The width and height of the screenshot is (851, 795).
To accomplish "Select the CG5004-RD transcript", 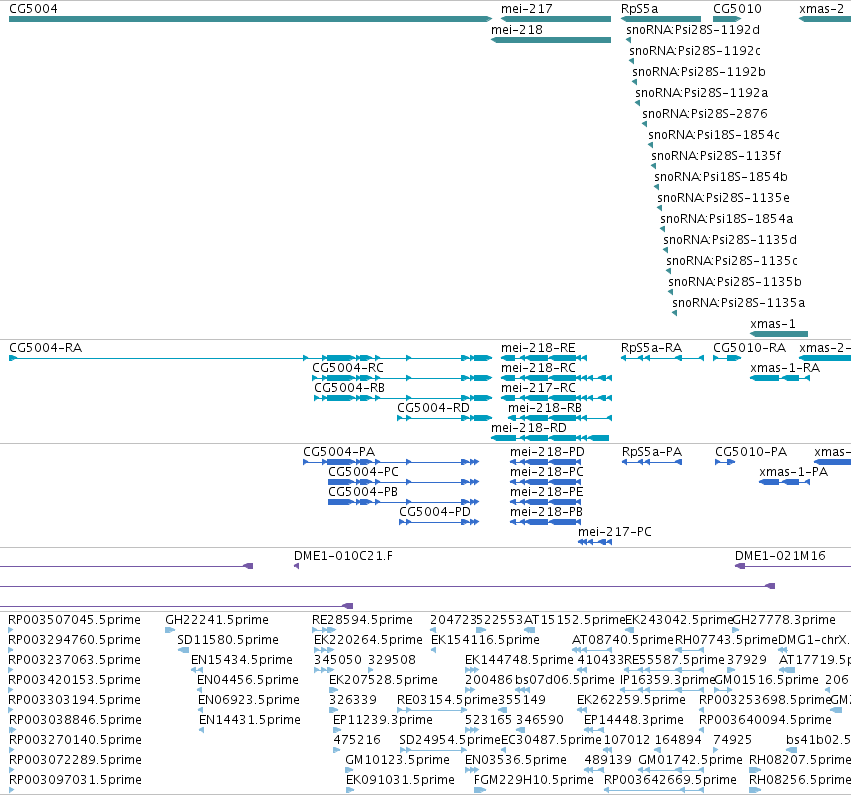I will pyautogui.click(x=444, y=418).
